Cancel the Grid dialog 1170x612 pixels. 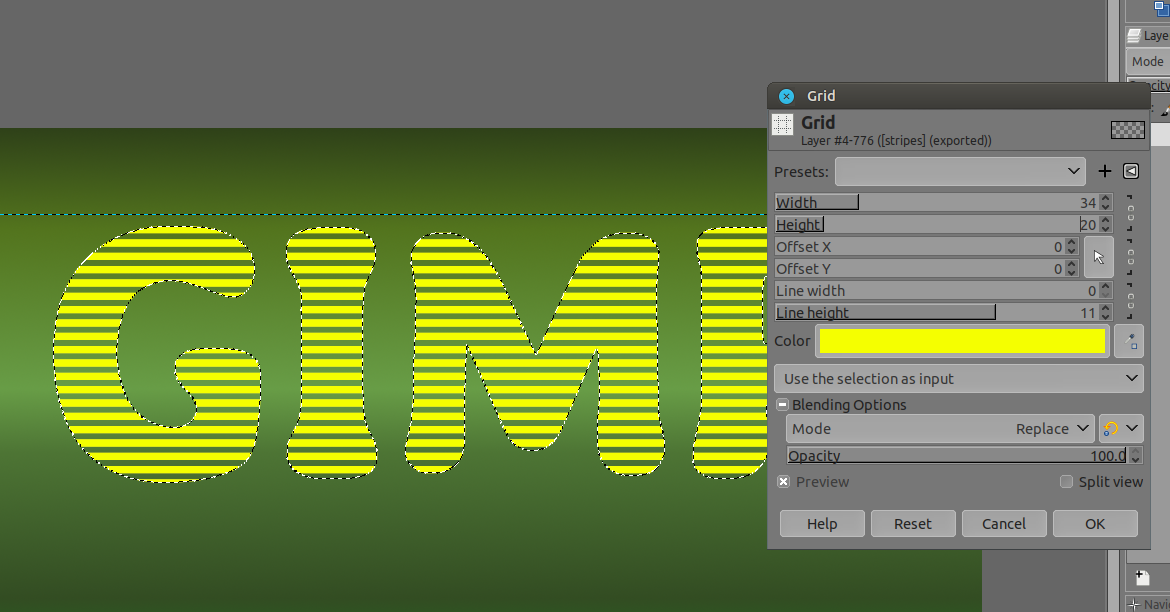1004,524
